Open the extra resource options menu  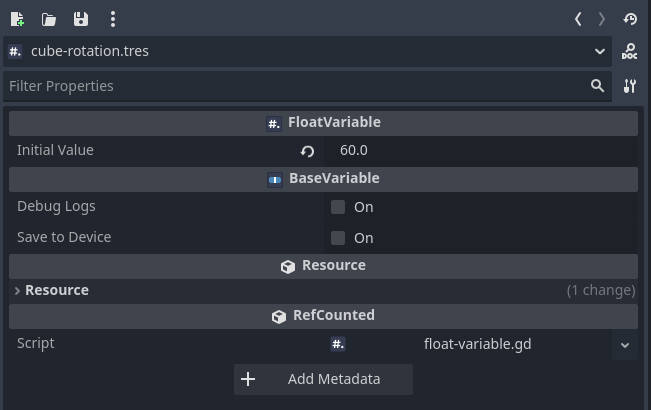113,19
